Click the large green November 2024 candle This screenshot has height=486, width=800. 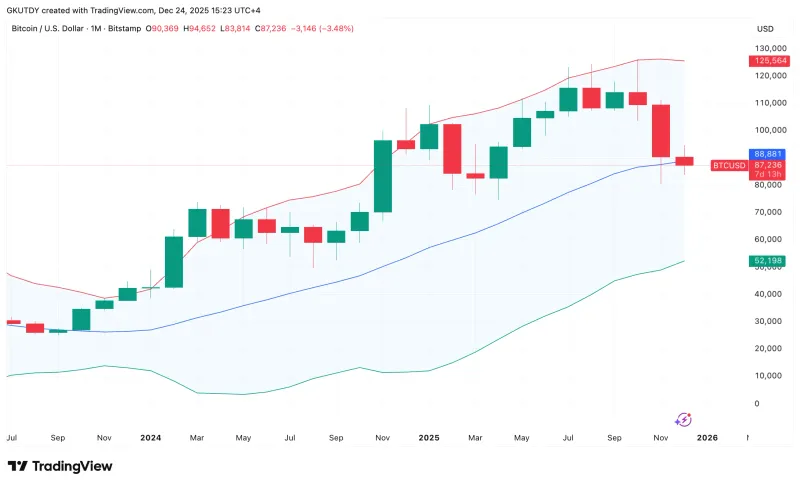pos(382,176)
